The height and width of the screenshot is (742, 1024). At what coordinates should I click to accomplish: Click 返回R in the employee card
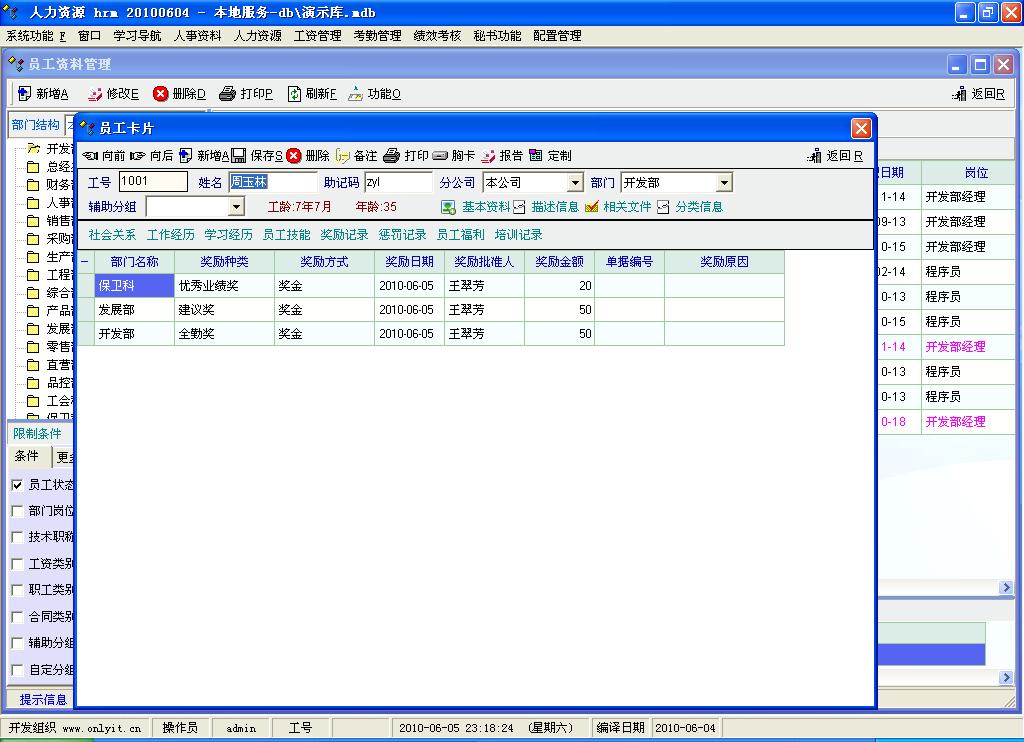tap(835, 156)
